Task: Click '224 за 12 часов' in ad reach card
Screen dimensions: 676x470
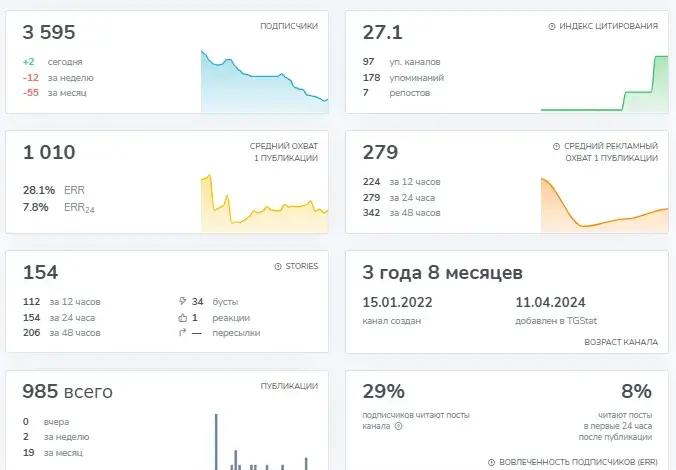Action: pyautogui.click(x=401, y=182)
